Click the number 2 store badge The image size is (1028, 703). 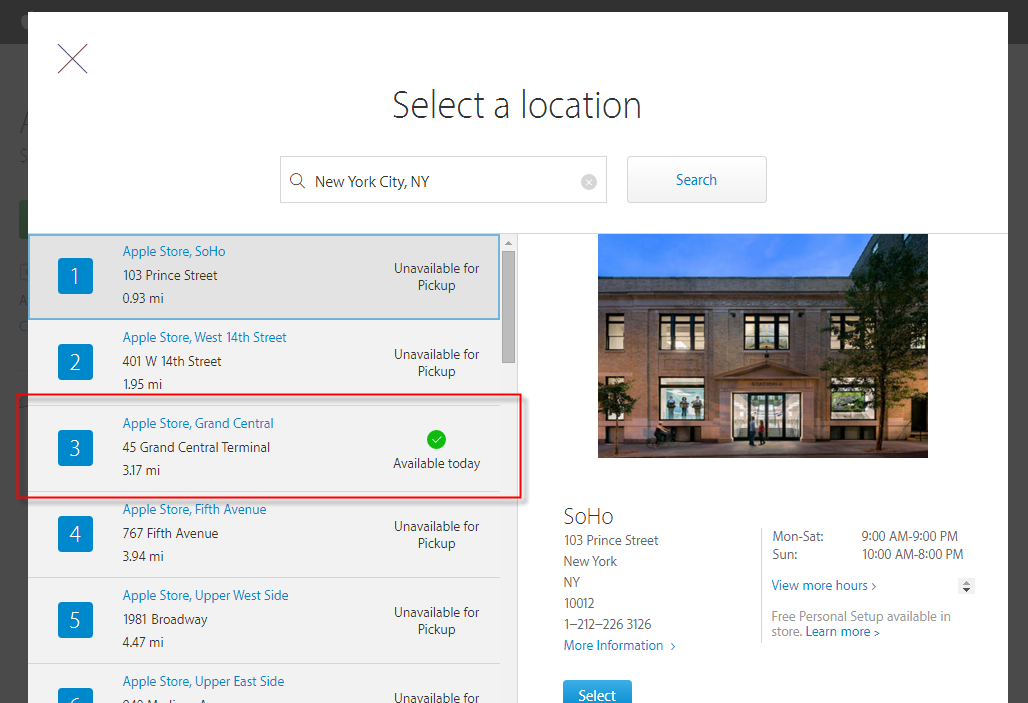pyautogui.click(x=75, y=362)
